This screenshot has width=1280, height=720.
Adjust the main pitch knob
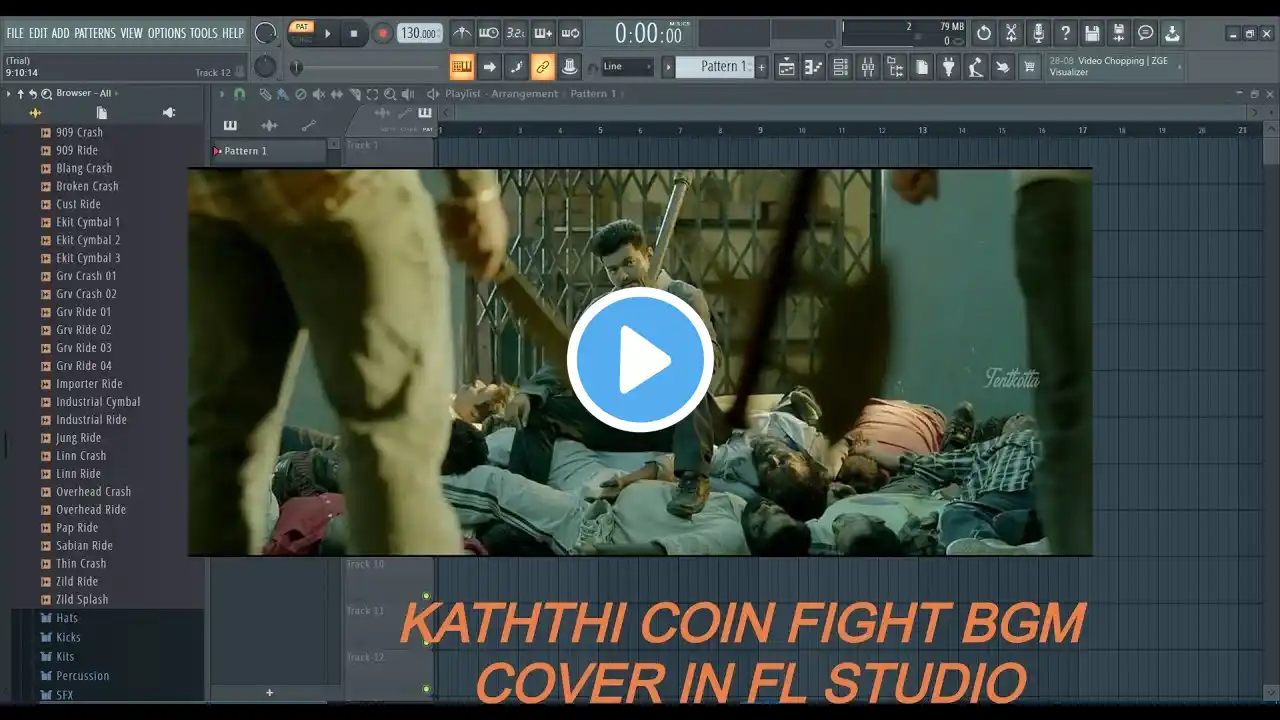tap(265, 67)
